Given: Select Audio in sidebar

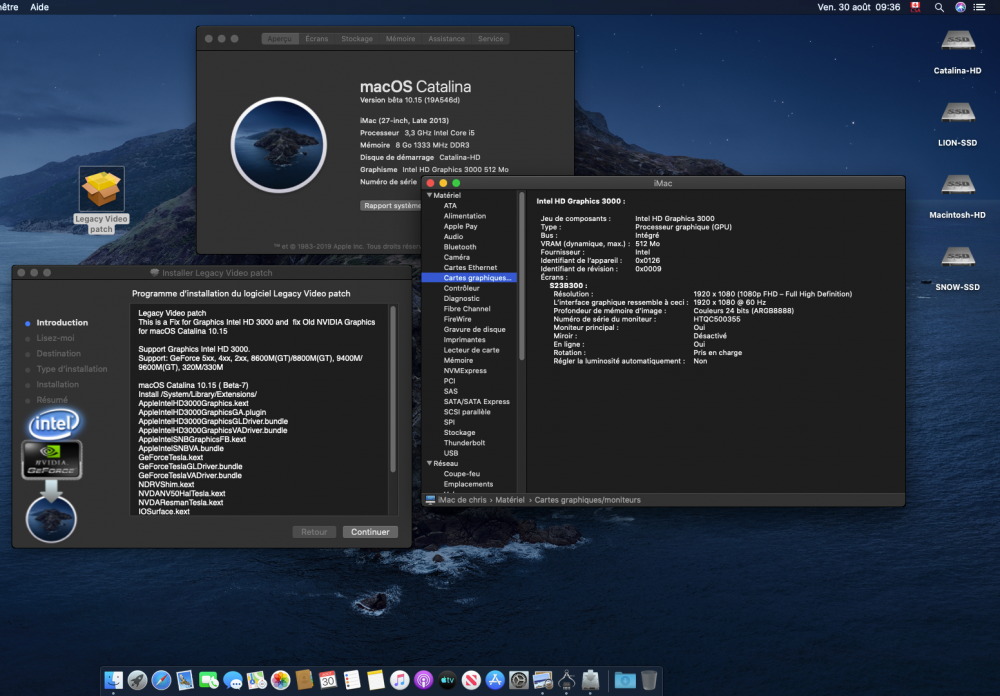Looking at the screenshot, I should coord(453,237).
